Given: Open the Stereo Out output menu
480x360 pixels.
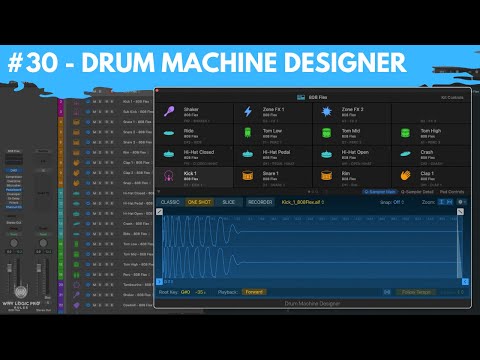Looking at the screenshot, I should [14, 223].
